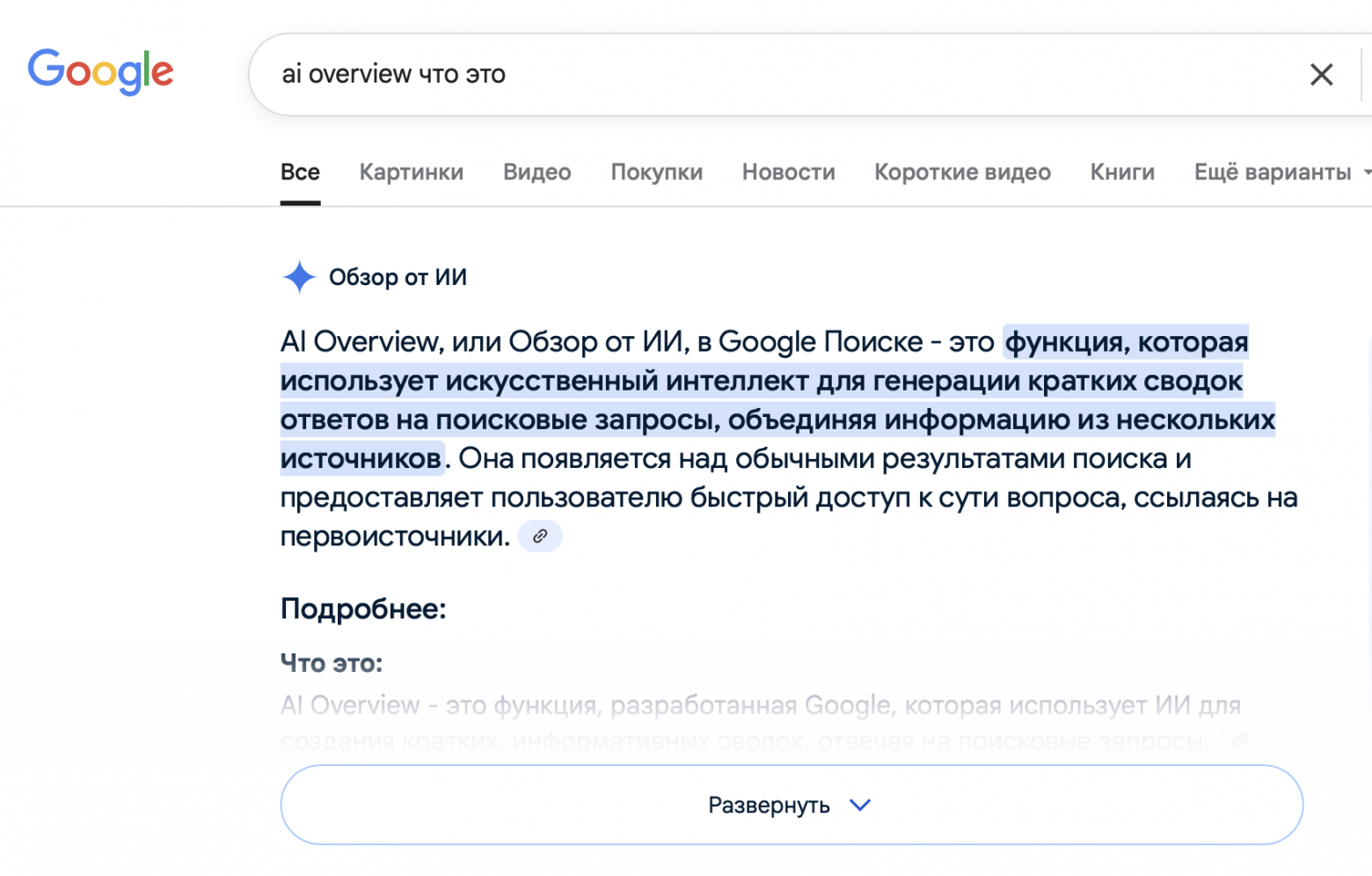The image size is (1372, 876).
Task: Select the highlighted text about AI summaries
Action: [774, 400]
